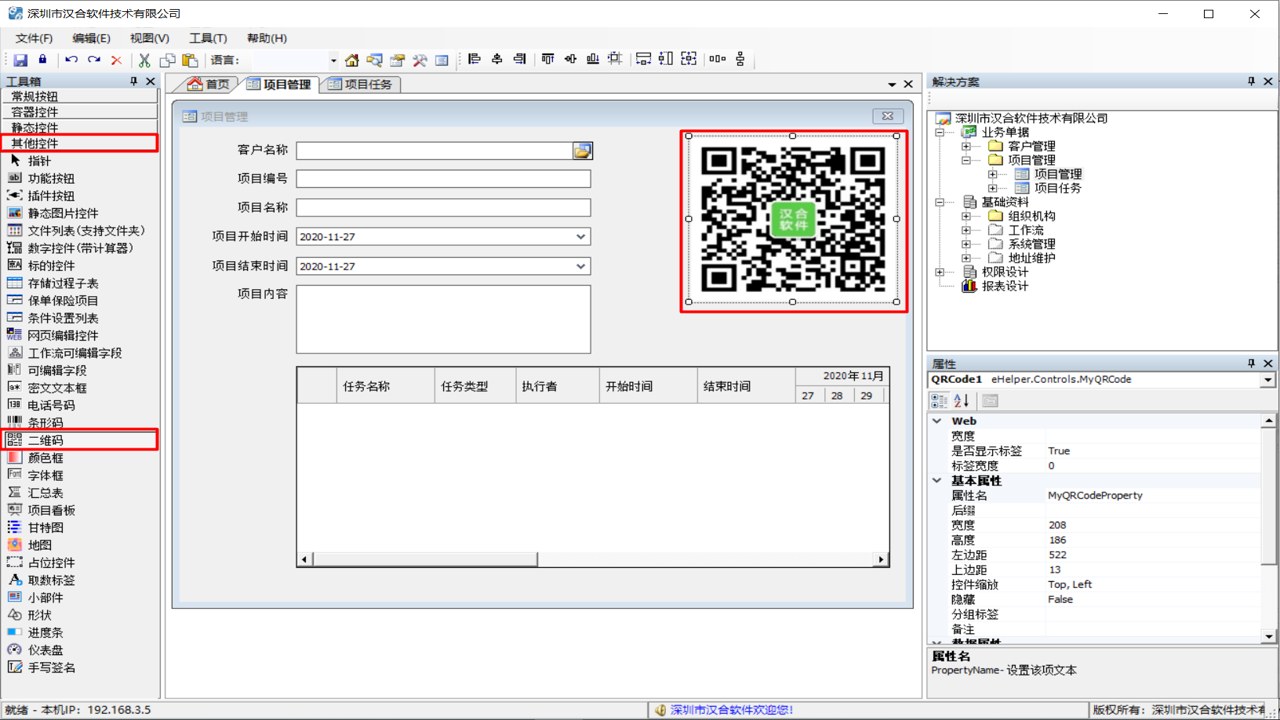Click the folder browse icon beside 客户名称
The height and width of the screenshot is (720, 1280).
point(582,150)
